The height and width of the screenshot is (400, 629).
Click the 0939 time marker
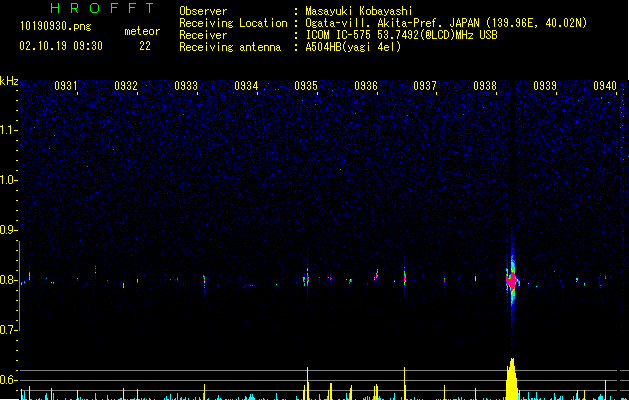point(545,86)
